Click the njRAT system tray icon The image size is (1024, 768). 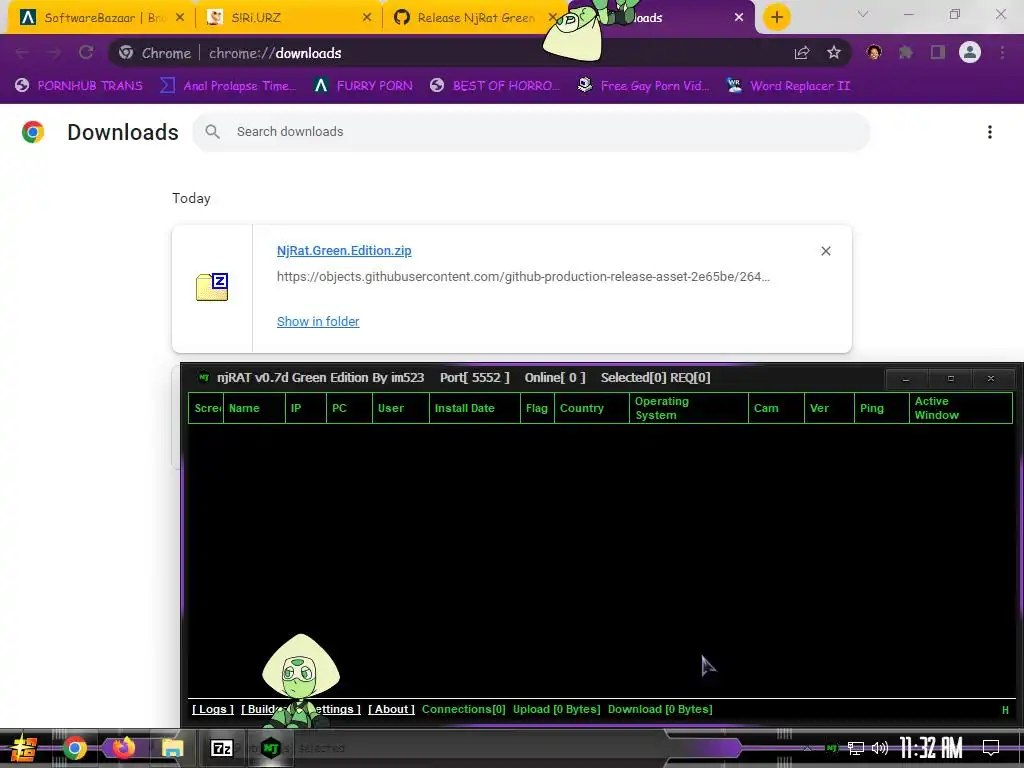coord(832,748)
